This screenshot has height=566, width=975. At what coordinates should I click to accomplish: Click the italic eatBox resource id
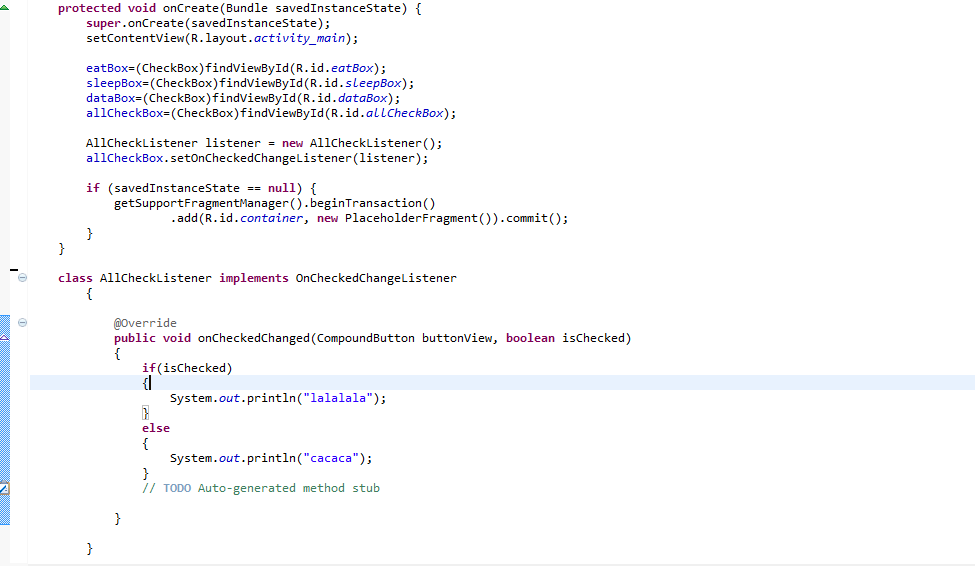[352, 68]
